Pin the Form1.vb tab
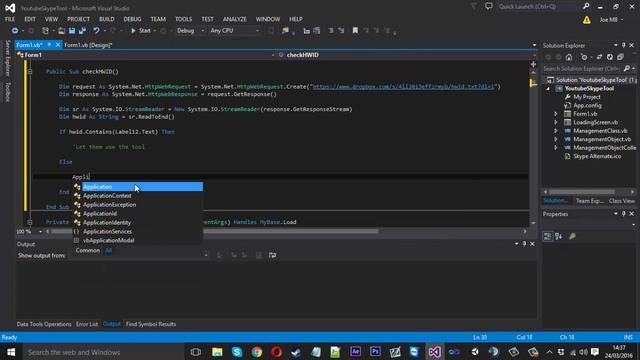 [x=49, y=44]
